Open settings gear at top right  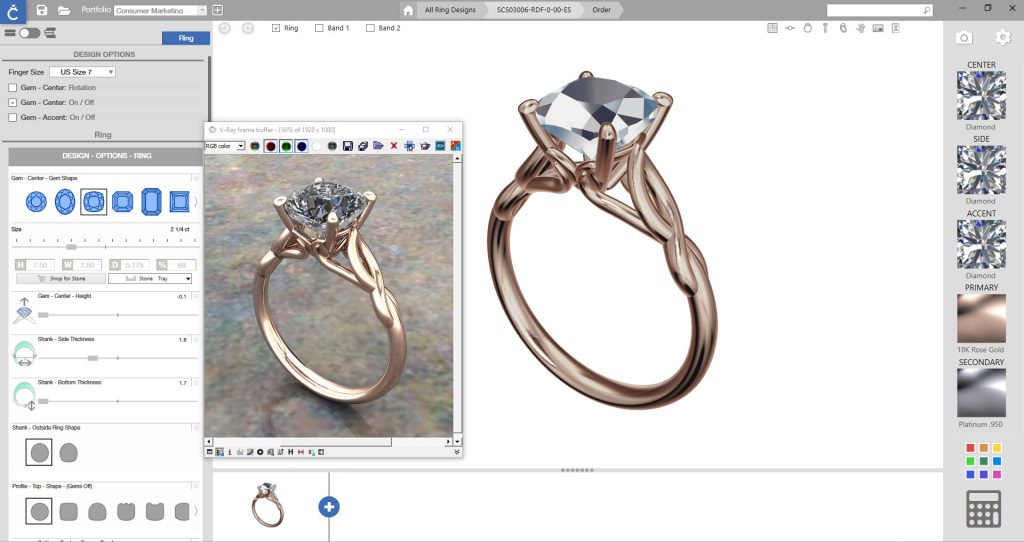pos(1003,38)
